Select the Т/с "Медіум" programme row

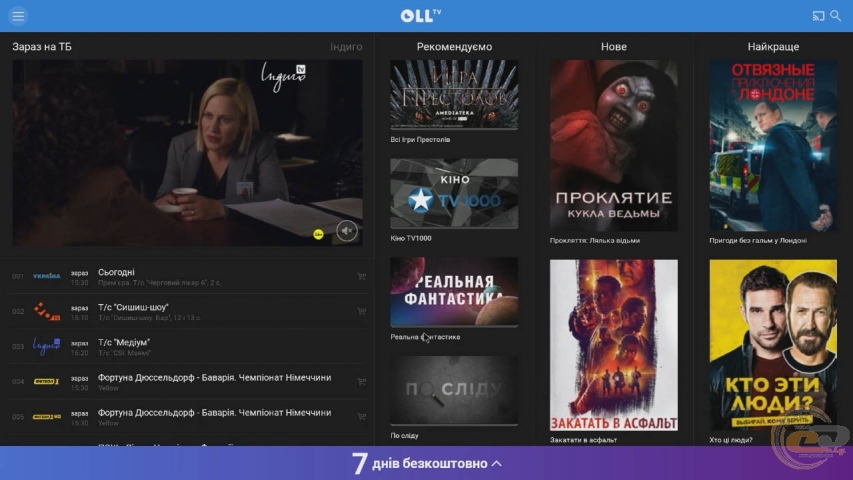187,346
